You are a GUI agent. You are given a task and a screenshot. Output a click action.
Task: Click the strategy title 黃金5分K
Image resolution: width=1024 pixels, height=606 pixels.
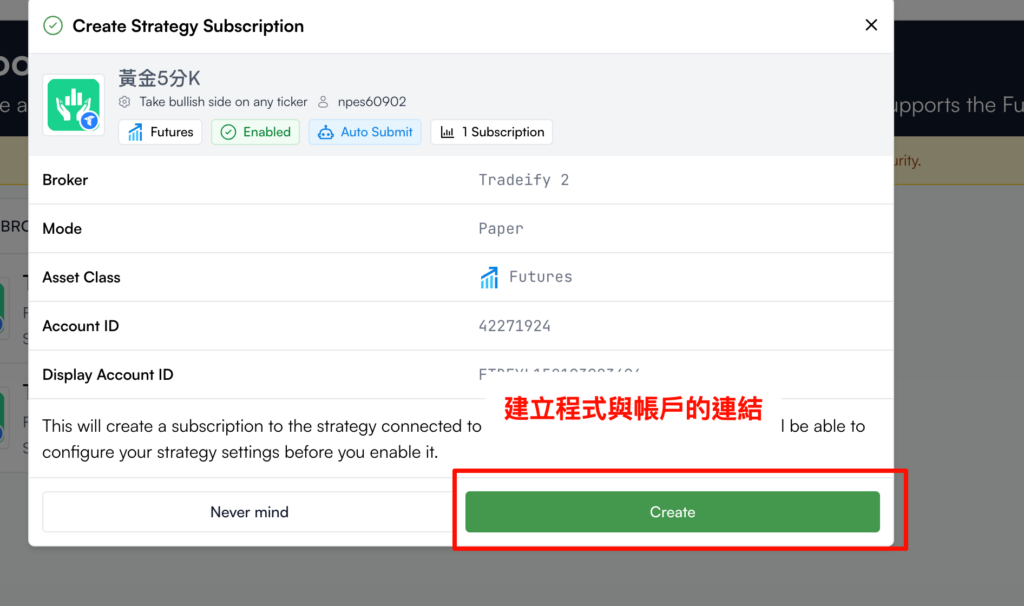(159, 78)
